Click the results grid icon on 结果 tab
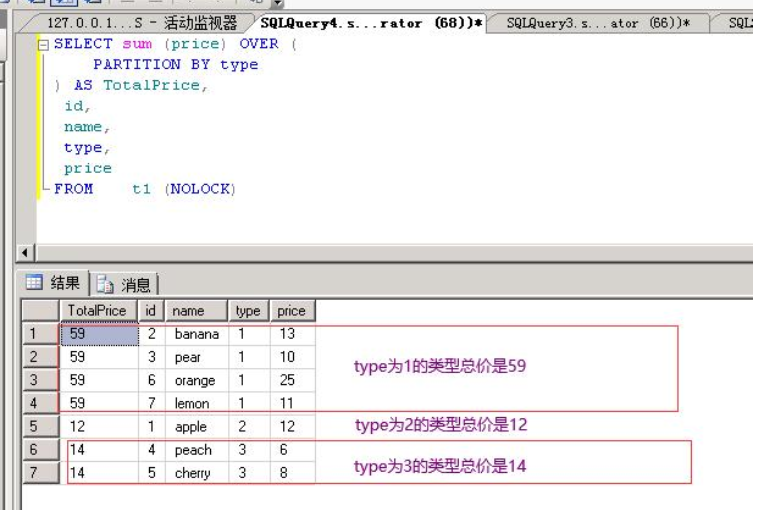 coord(34,282)
